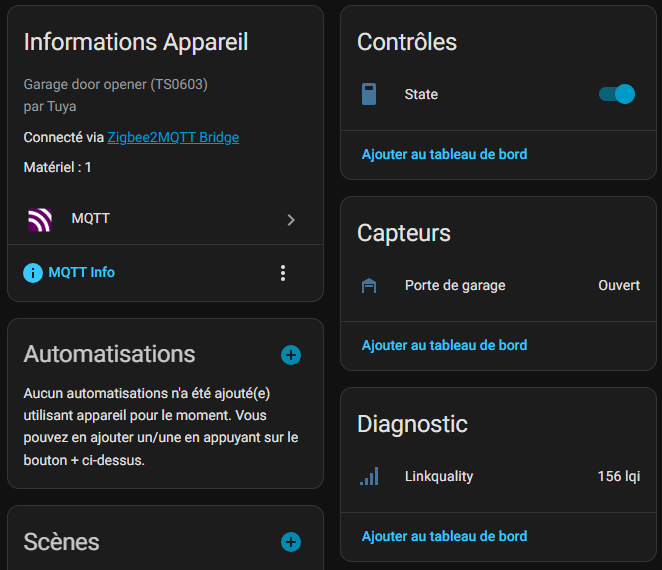Click the State device icon
Screen dimensions: 662x570
tap(369, 95)
